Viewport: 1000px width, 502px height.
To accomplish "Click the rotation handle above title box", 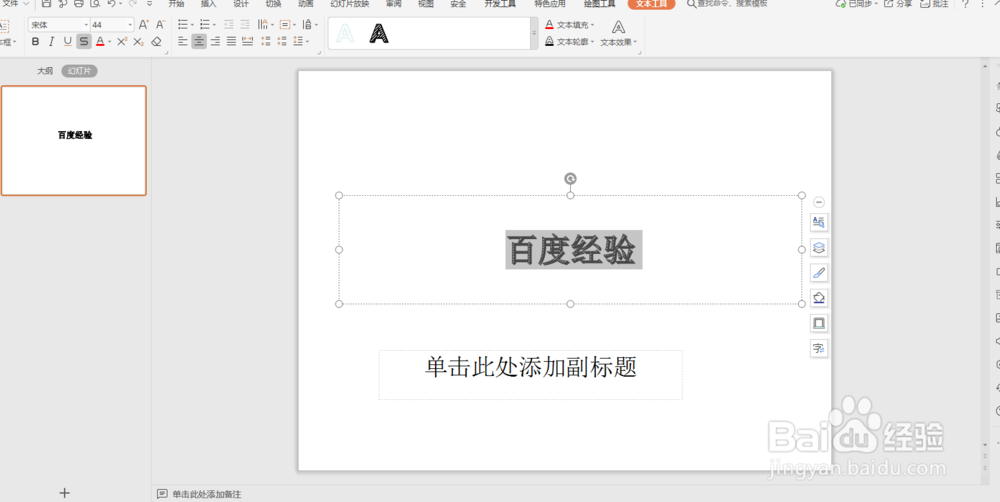I will [x=571, y=179].
